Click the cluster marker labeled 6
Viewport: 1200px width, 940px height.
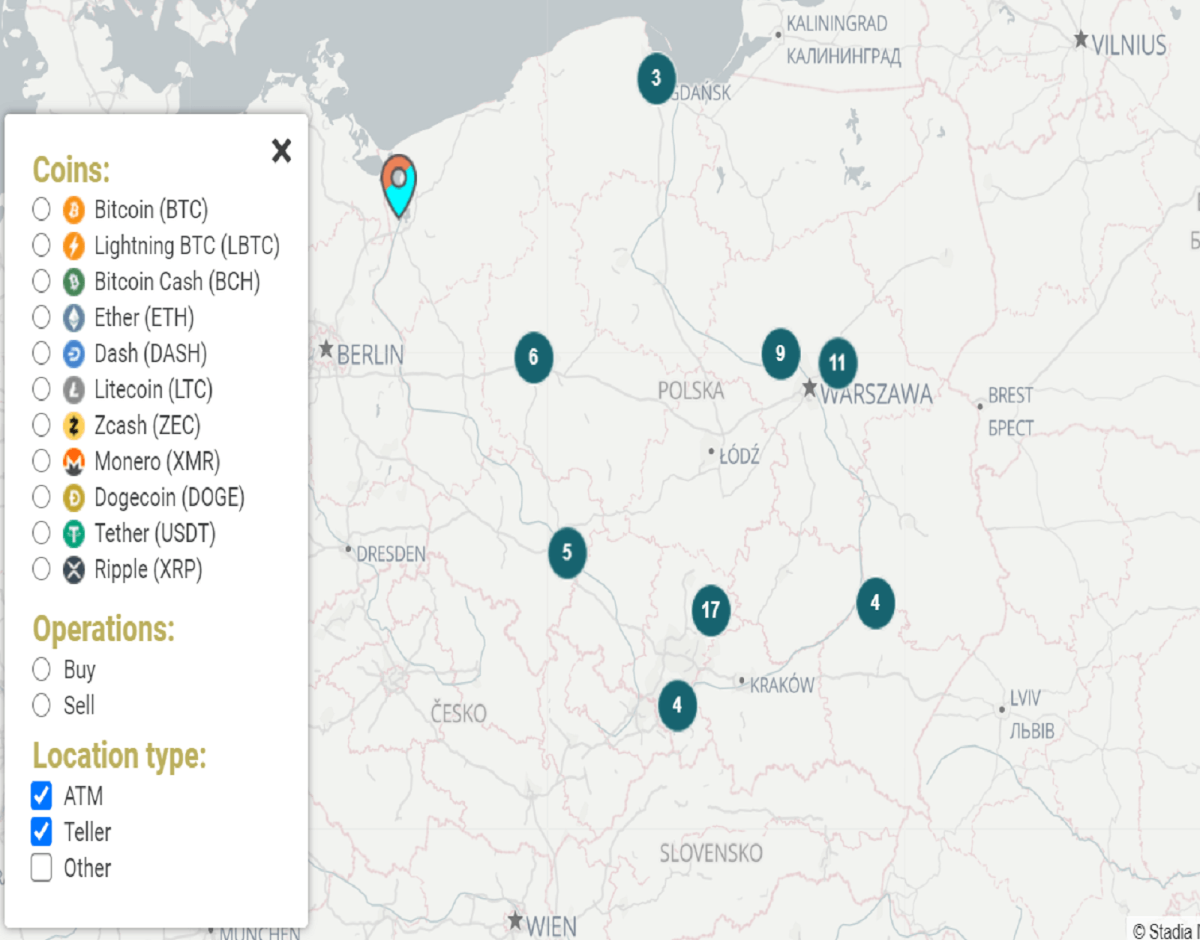[534, 357]
